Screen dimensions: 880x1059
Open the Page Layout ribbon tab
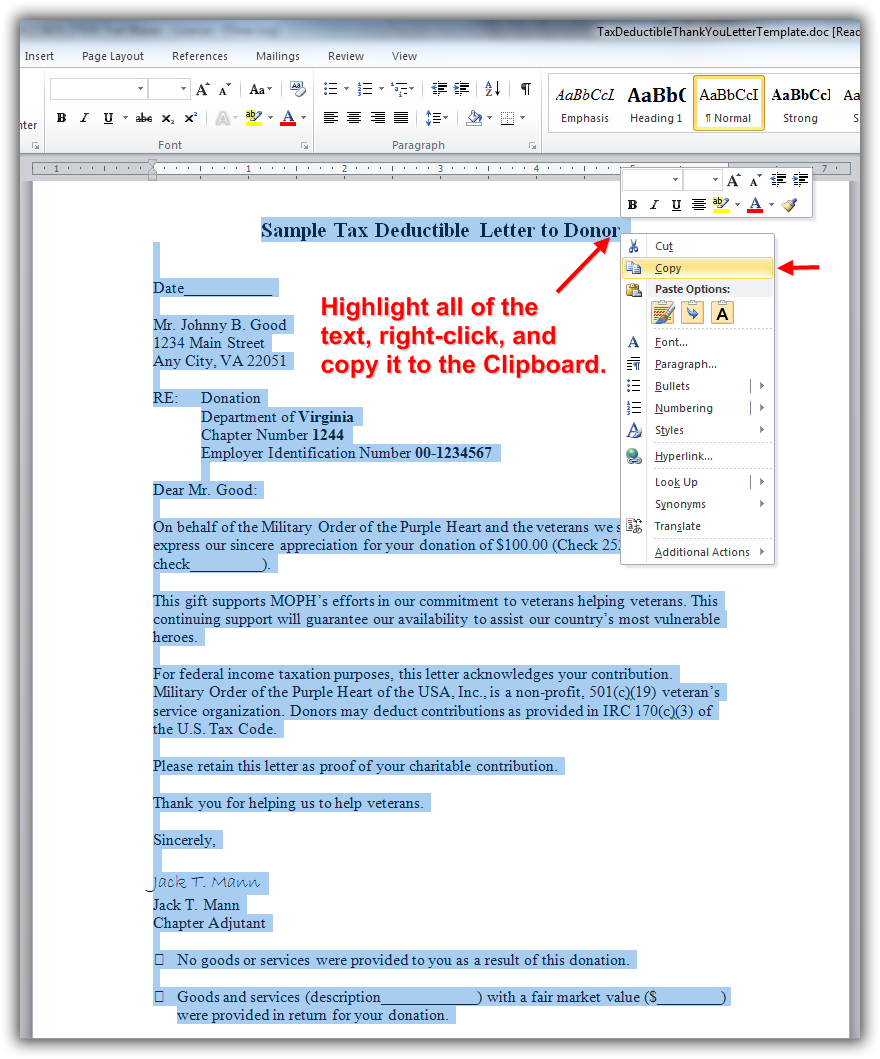point(113,56)
